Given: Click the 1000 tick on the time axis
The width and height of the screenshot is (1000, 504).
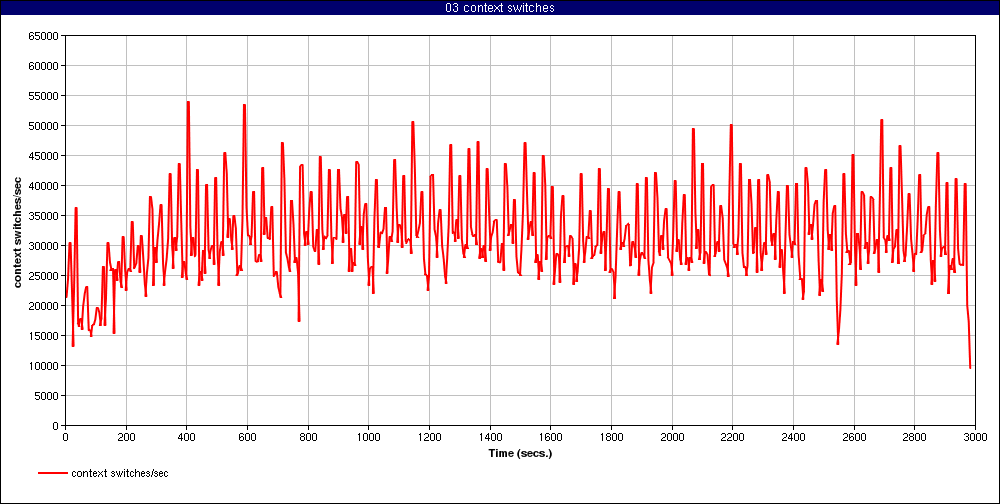Looking at the screenshot, I should (368, 437).
